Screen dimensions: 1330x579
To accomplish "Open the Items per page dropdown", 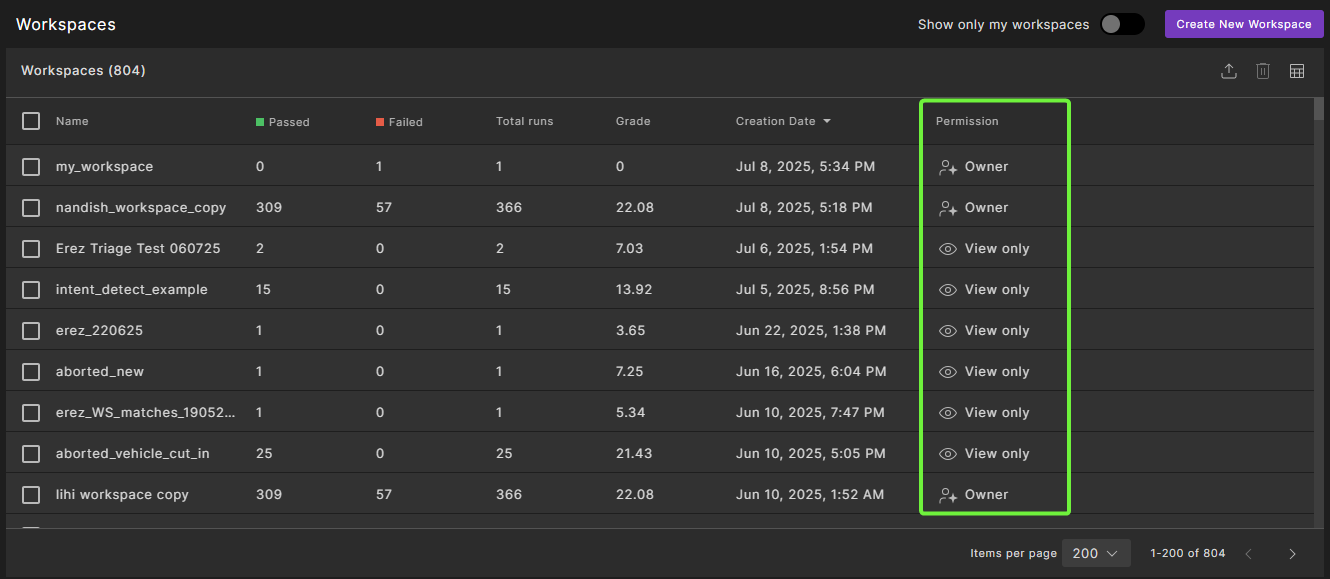I will (x=1095, y=554).
